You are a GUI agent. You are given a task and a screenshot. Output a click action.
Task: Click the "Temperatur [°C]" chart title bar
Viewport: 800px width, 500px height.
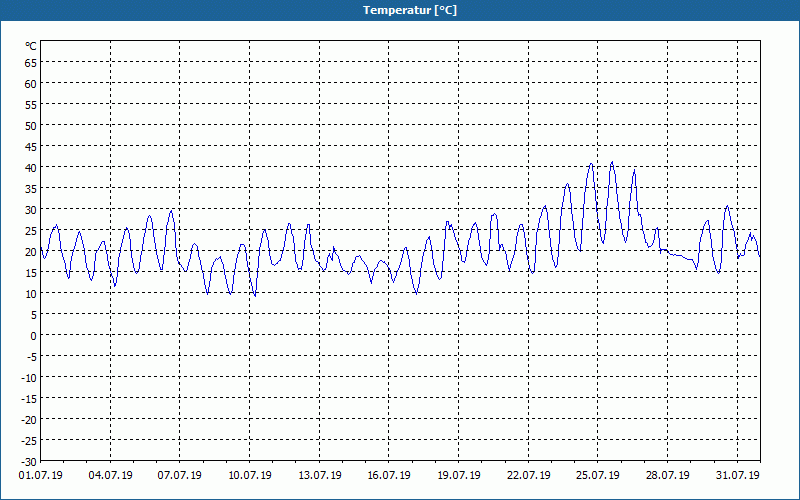click(x=400, y=10)
